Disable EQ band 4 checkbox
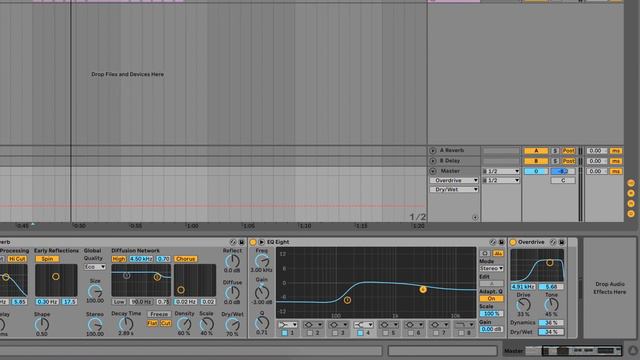Image resolution: width=640 pixels, height=360 pixels. (x=360, y=333)
